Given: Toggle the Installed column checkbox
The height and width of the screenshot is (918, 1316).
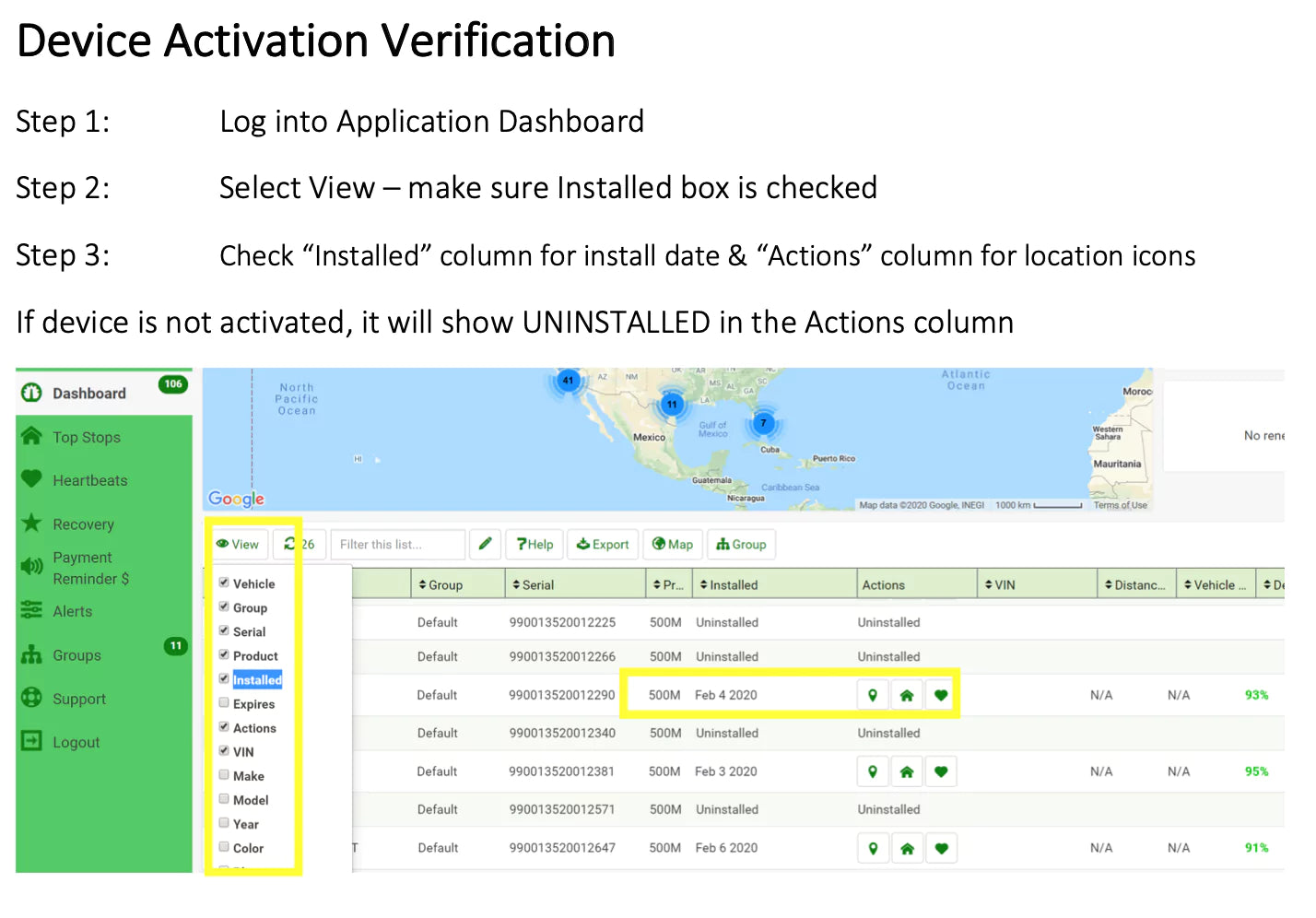Looking at the screenshot, I should 224,678.
